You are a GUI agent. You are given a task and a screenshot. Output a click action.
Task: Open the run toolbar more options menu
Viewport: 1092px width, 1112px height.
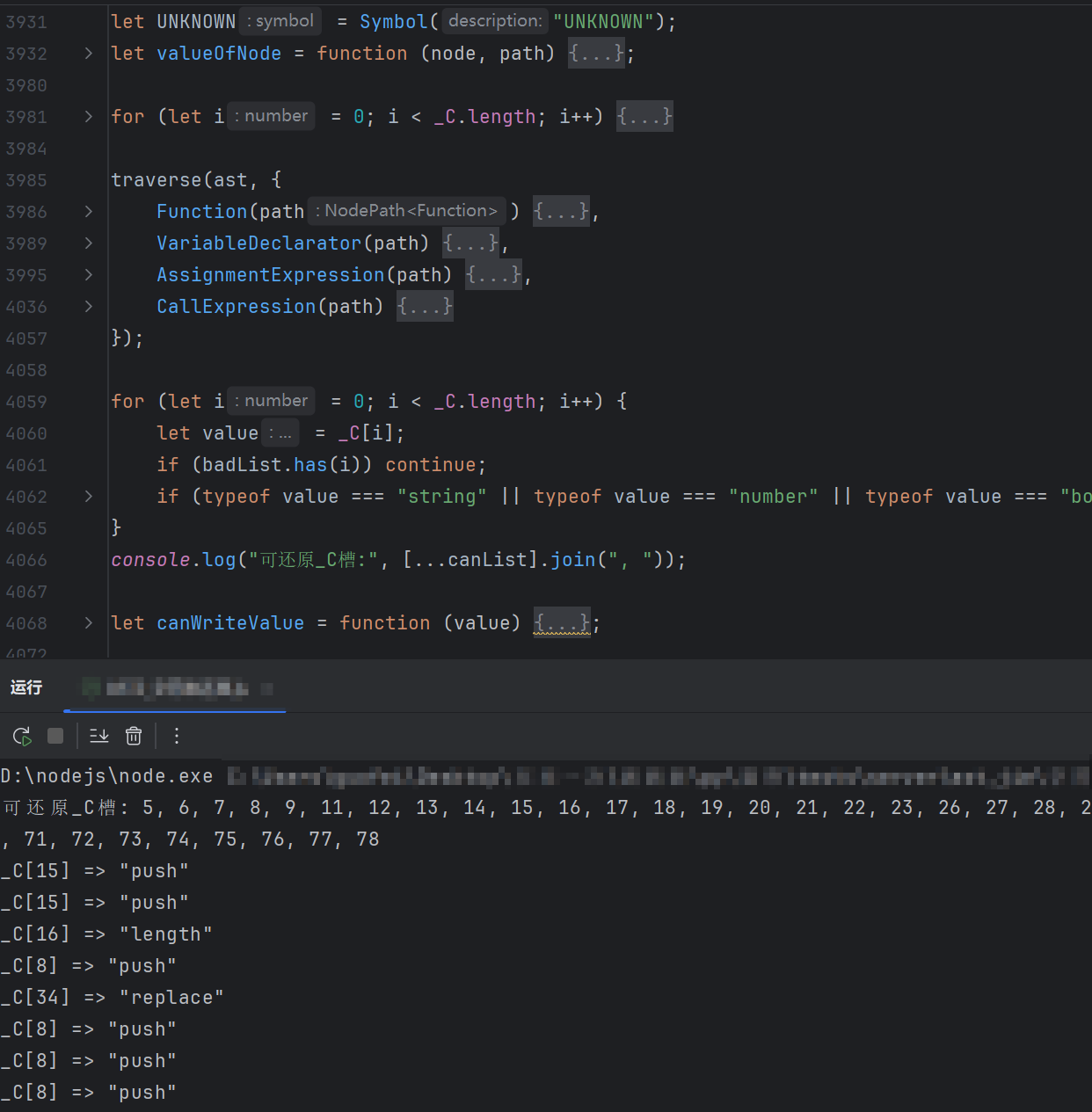coord(177,736)
